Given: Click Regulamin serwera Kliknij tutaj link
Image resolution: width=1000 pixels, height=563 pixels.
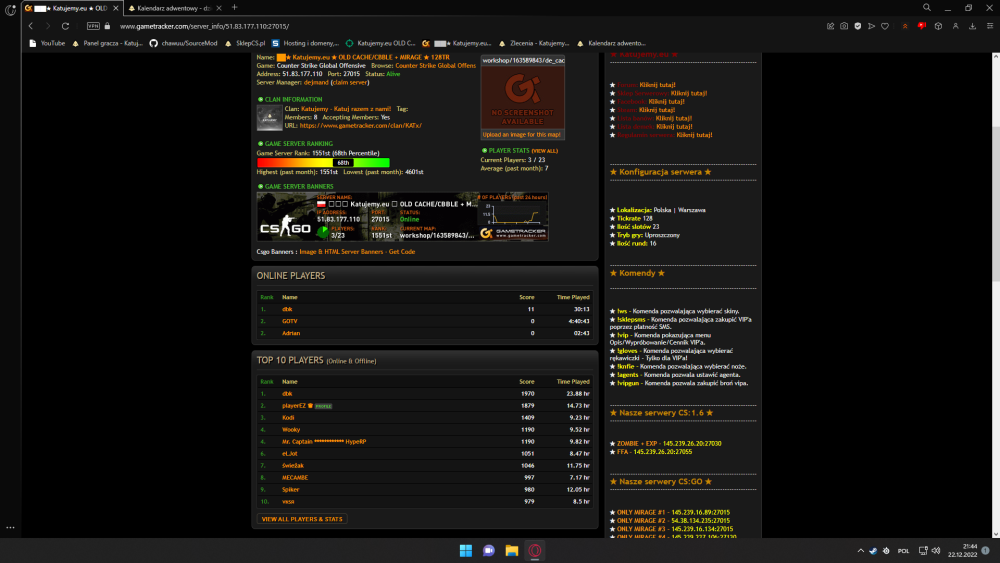Looking at the screenshot, I should point(695,135).
